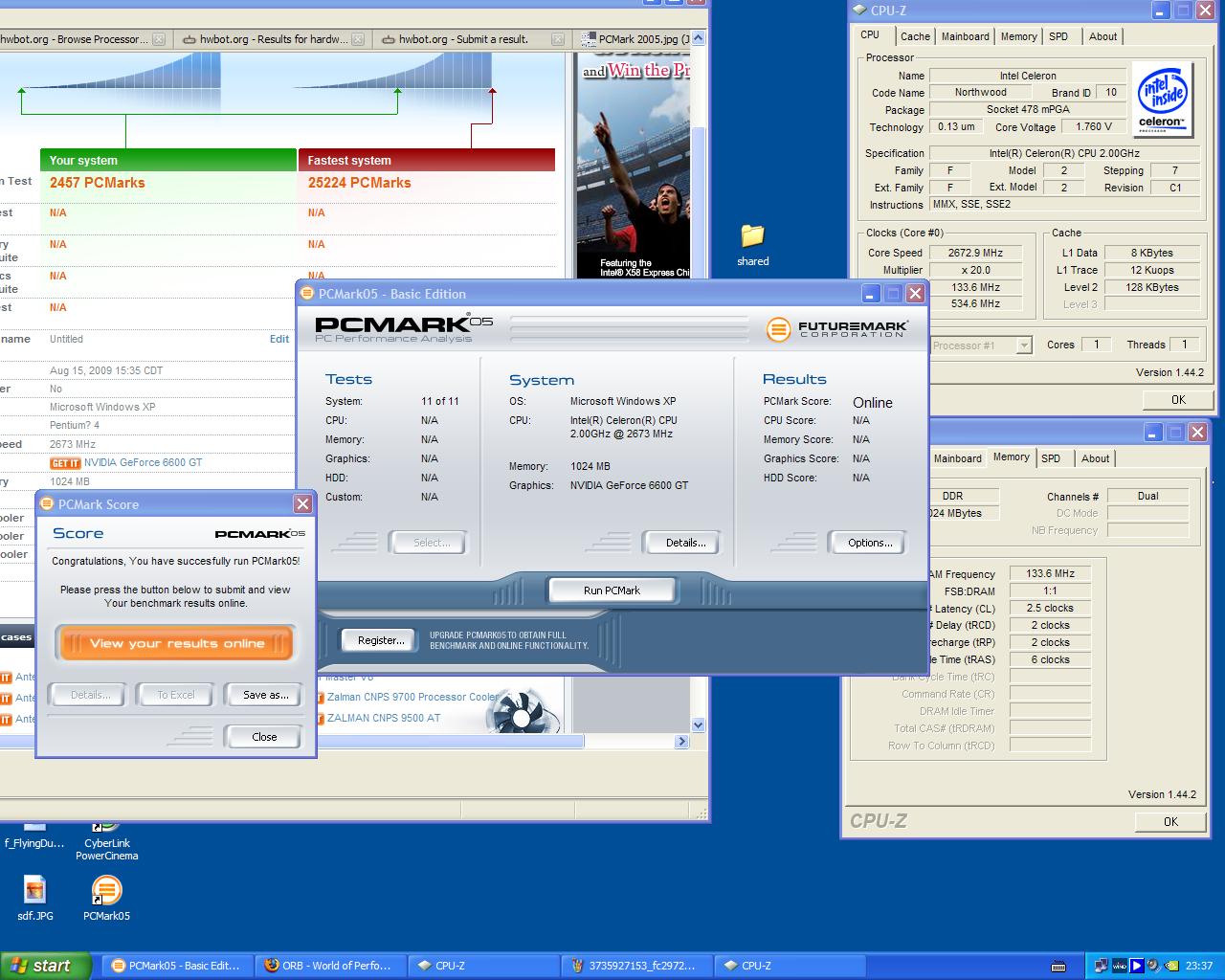Click disabled Details button in Score dialog
The width and height of the screenshot is (1225, 980).
(90, 695)
